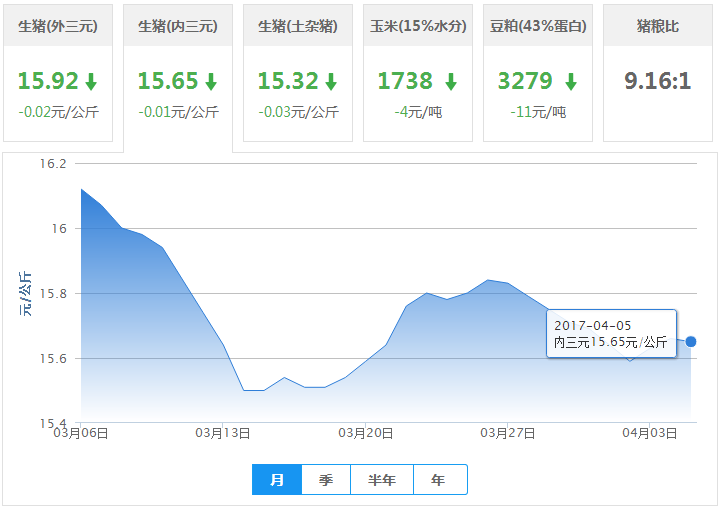Show the 豆粕(43%蛋白) chart tab
This screenshot has height=509, width=722.
coord(538,26)
